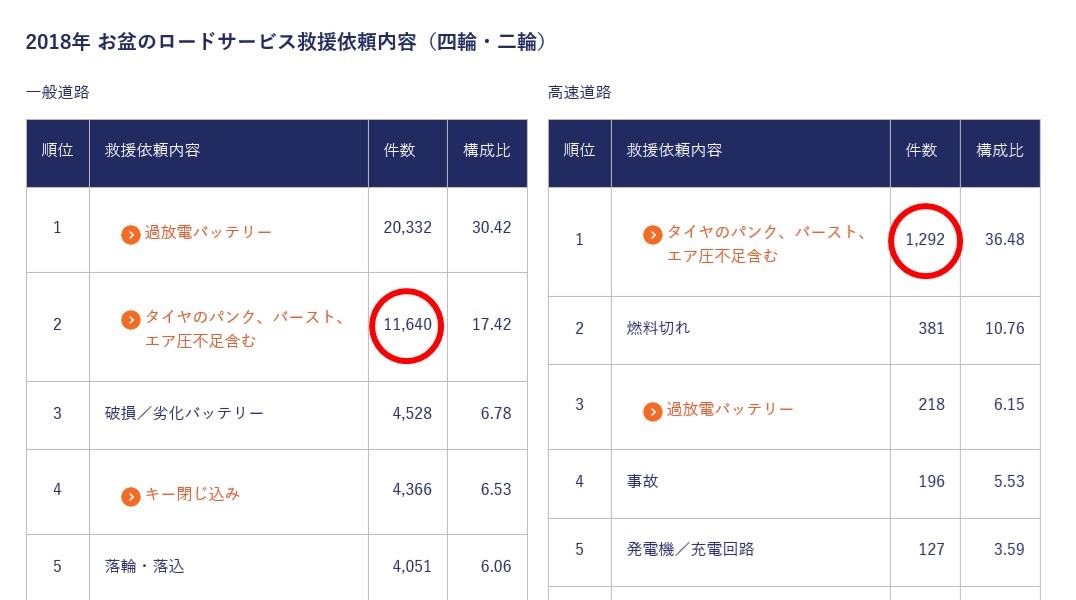Click arrow icon beside 過放電バッテリー in the 一般道路 table
The width and height of the screenshot is (1076, 600).
coord(130,234)
